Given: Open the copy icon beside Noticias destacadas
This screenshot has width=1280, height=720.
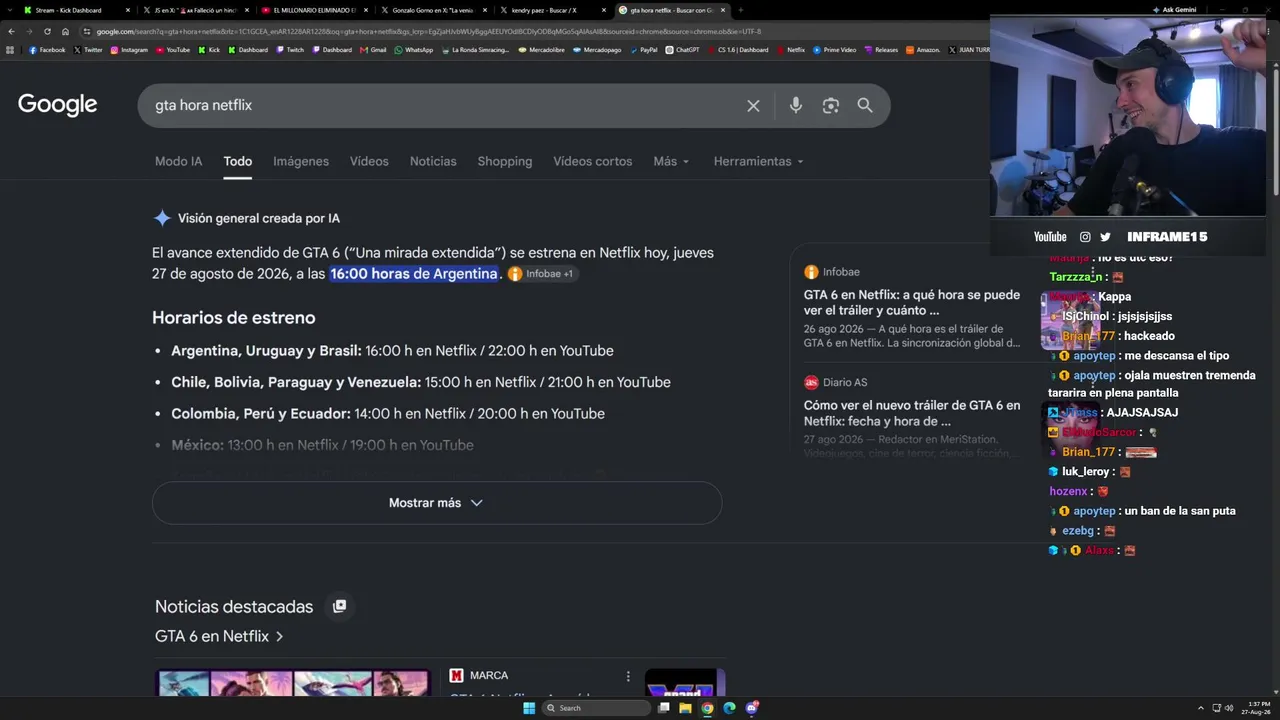Looking at the screenshot, I should [339, 606].
